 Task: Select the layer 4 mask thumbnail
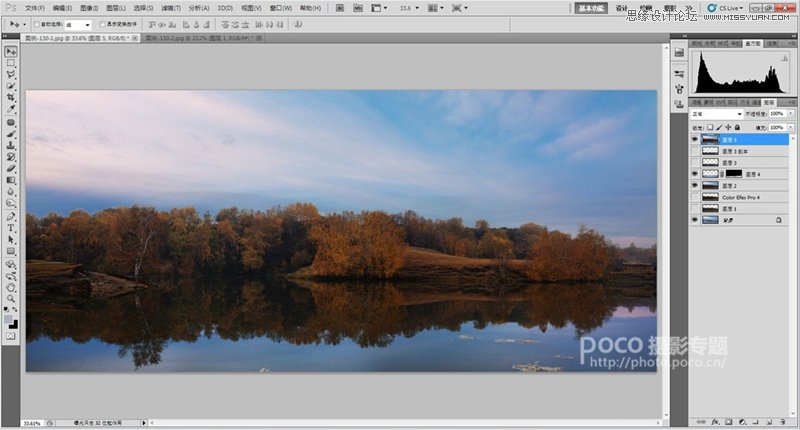coord(734,174)
